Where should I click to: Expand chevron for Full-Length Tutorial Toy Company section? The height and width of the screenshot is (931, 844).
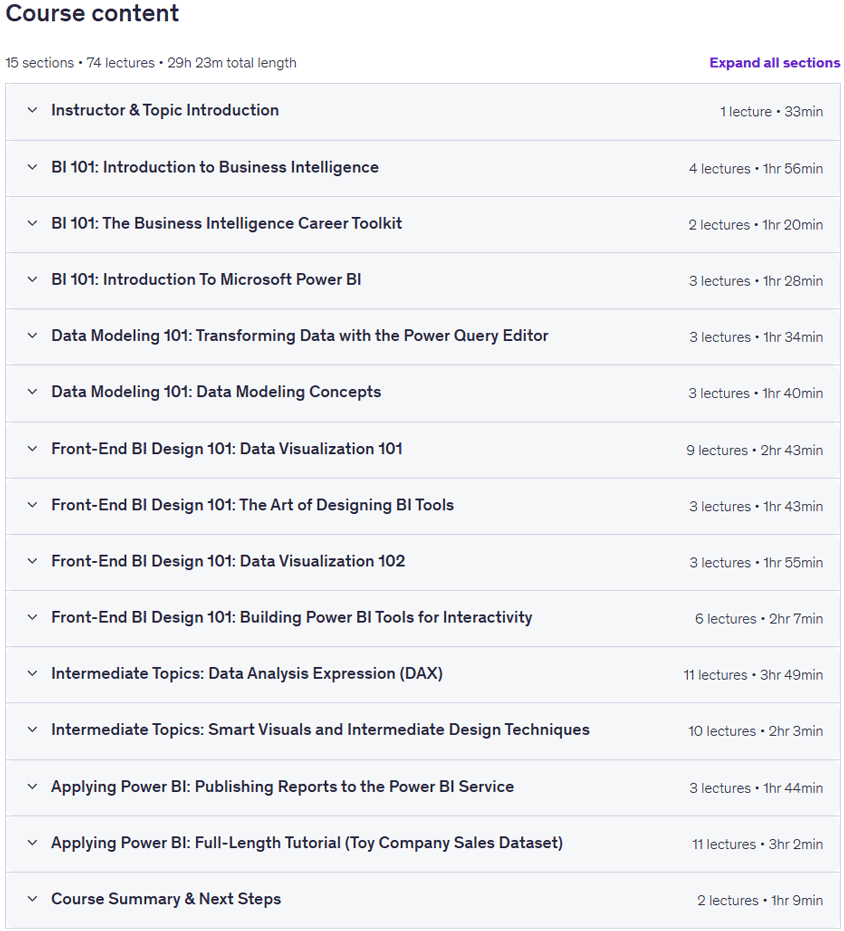pos(33,843)
